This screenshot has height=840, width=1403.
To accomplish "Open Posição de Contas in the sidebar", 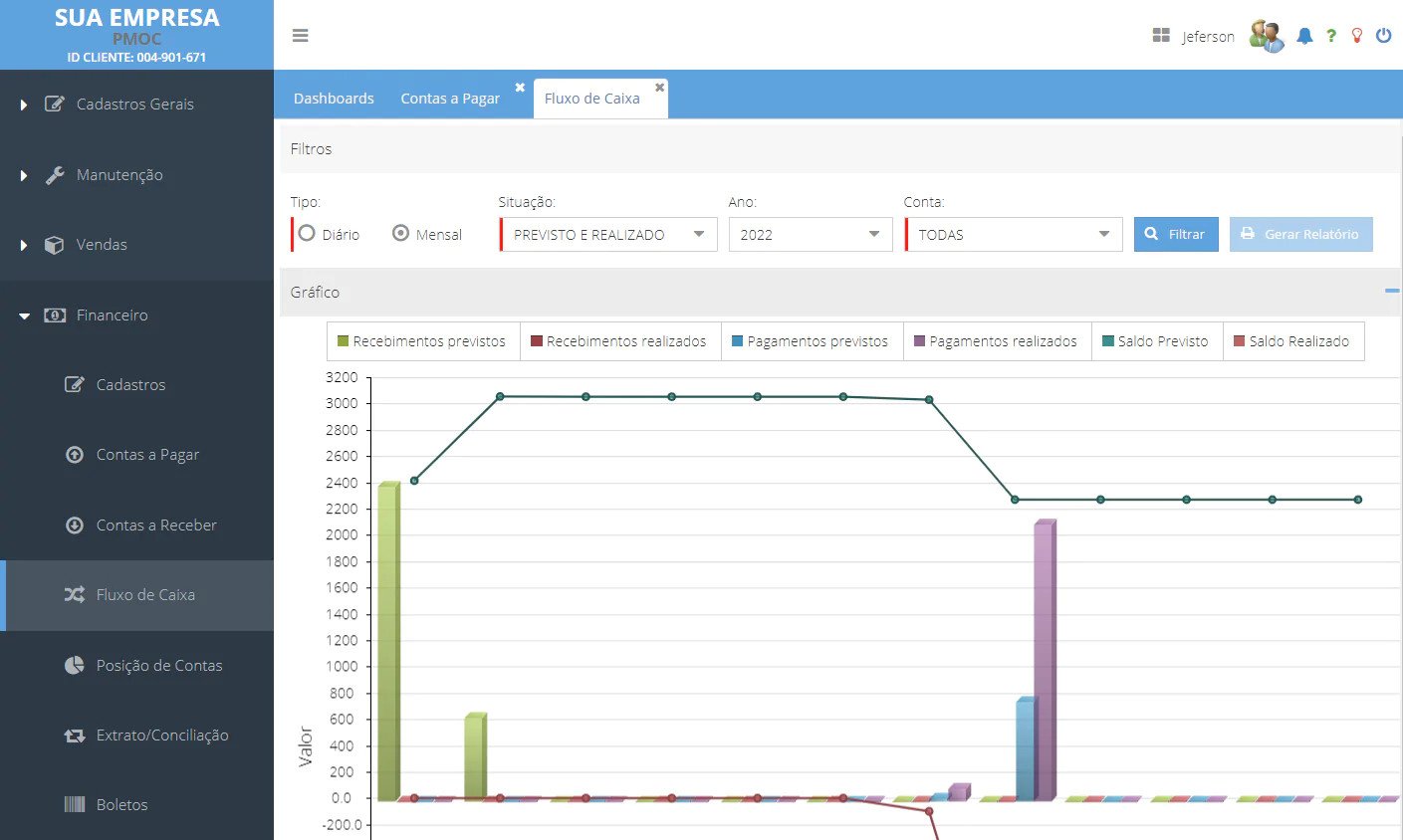I will (x=158, y=665).
